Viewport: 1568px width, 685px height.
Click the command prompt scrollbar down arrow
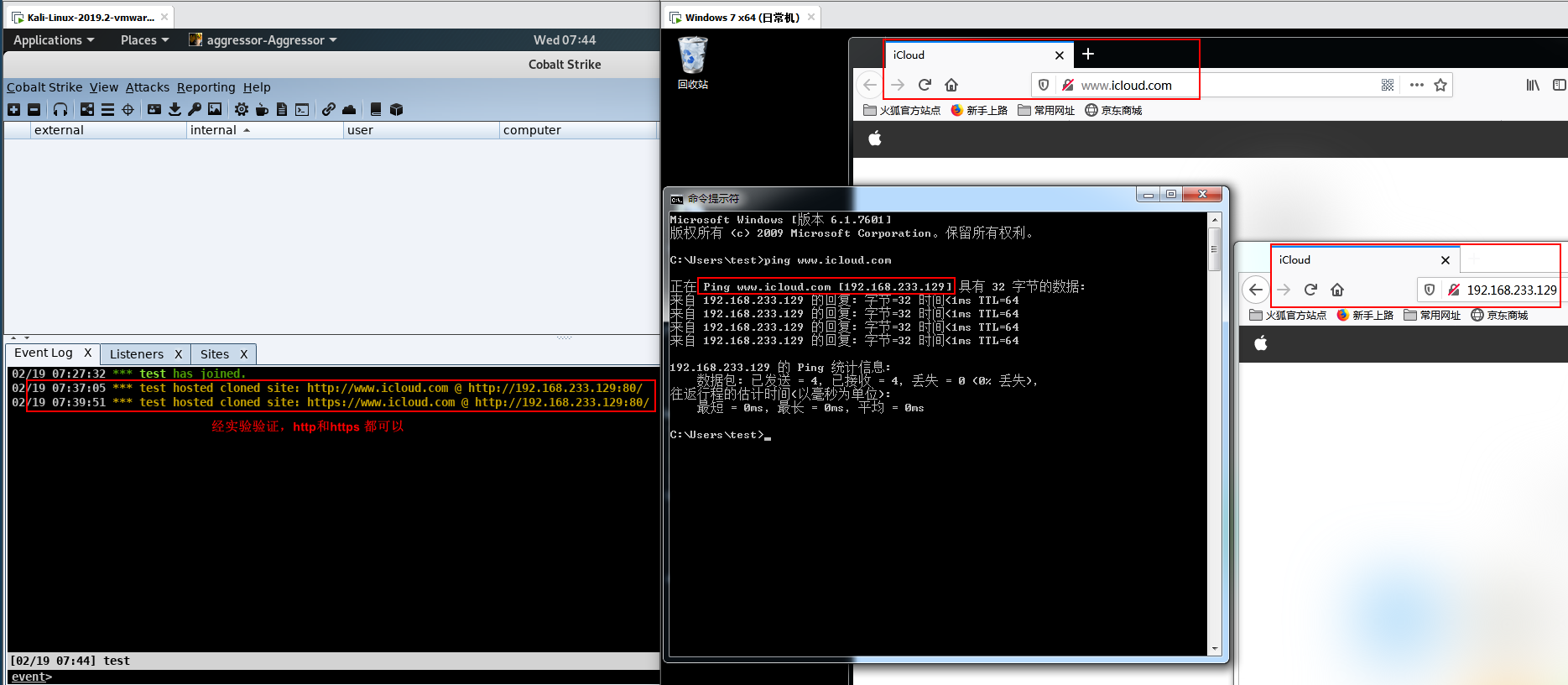(1214, 649)
